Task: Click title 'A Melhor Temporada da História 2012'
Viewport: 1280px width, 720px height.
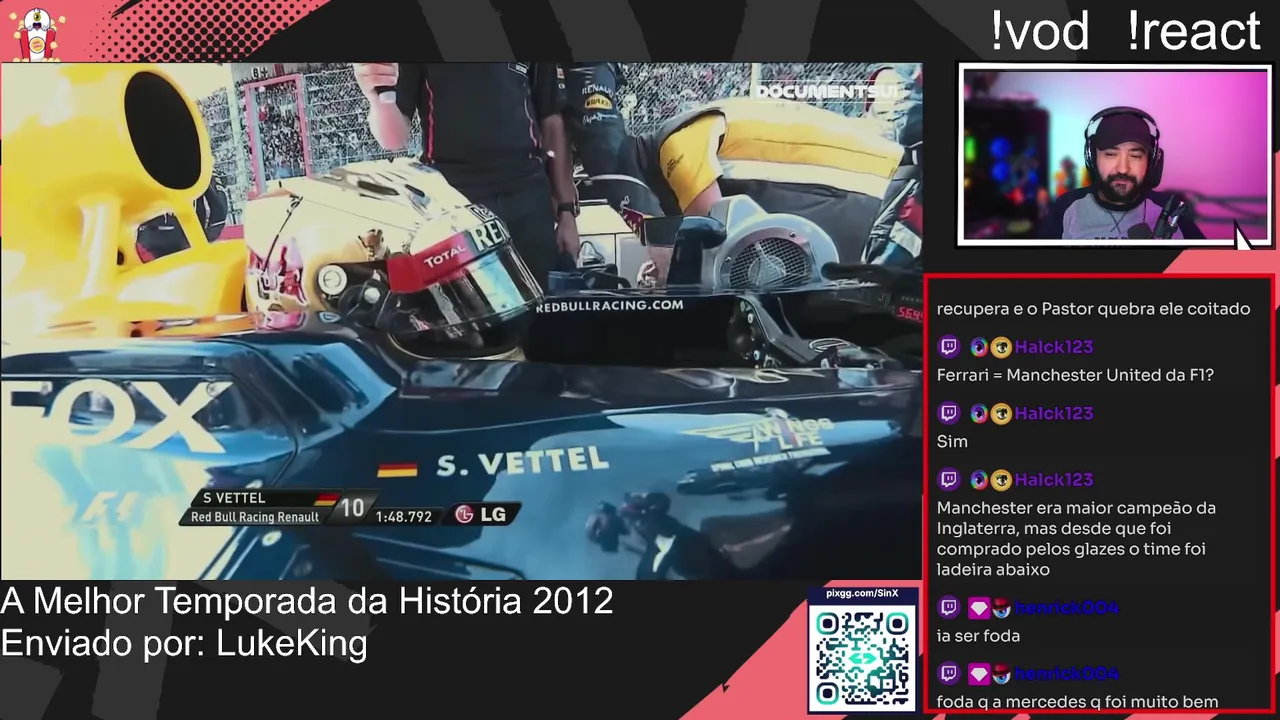Action: [x=307, y=601]
